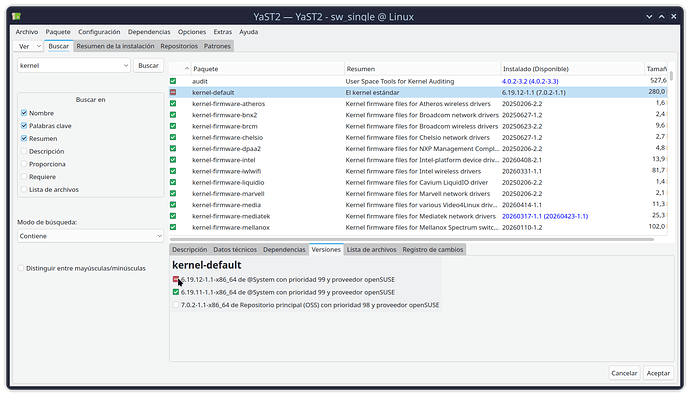
Task: Click the vertical scrollbar of package list
Action: [x=671, y=76]
